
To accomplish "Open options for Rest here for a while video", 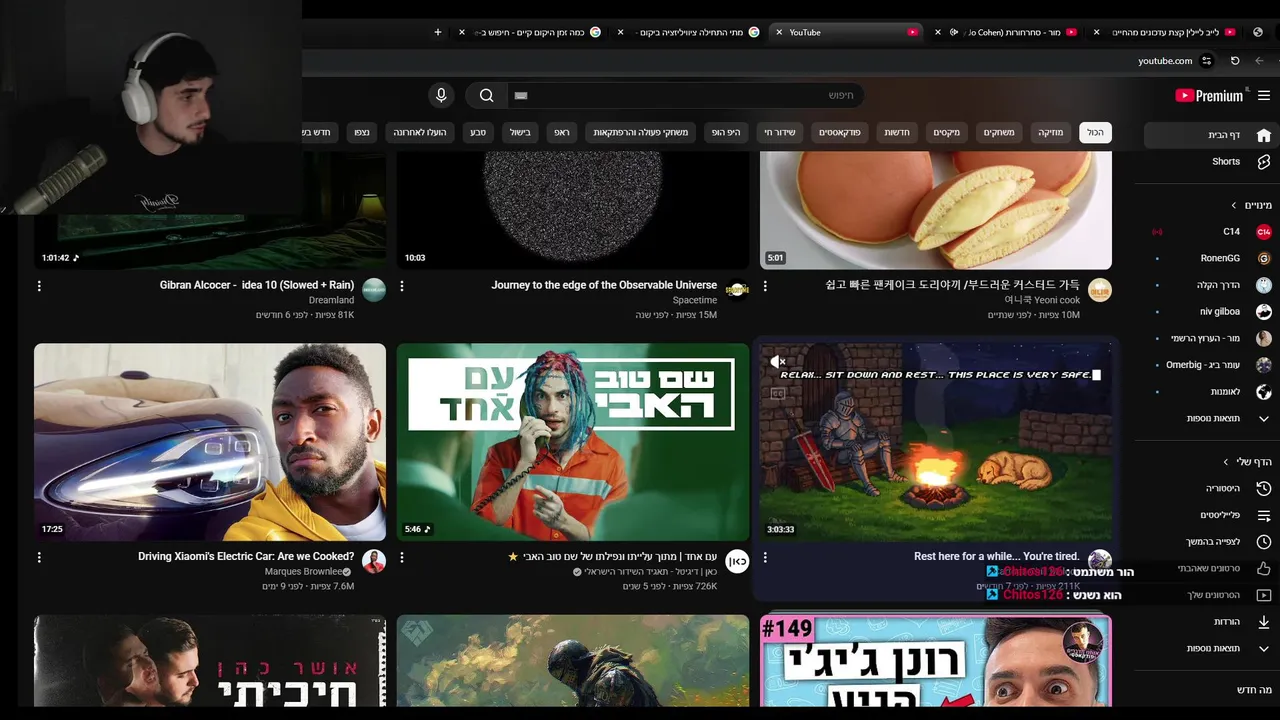I will tap(765, 557).
